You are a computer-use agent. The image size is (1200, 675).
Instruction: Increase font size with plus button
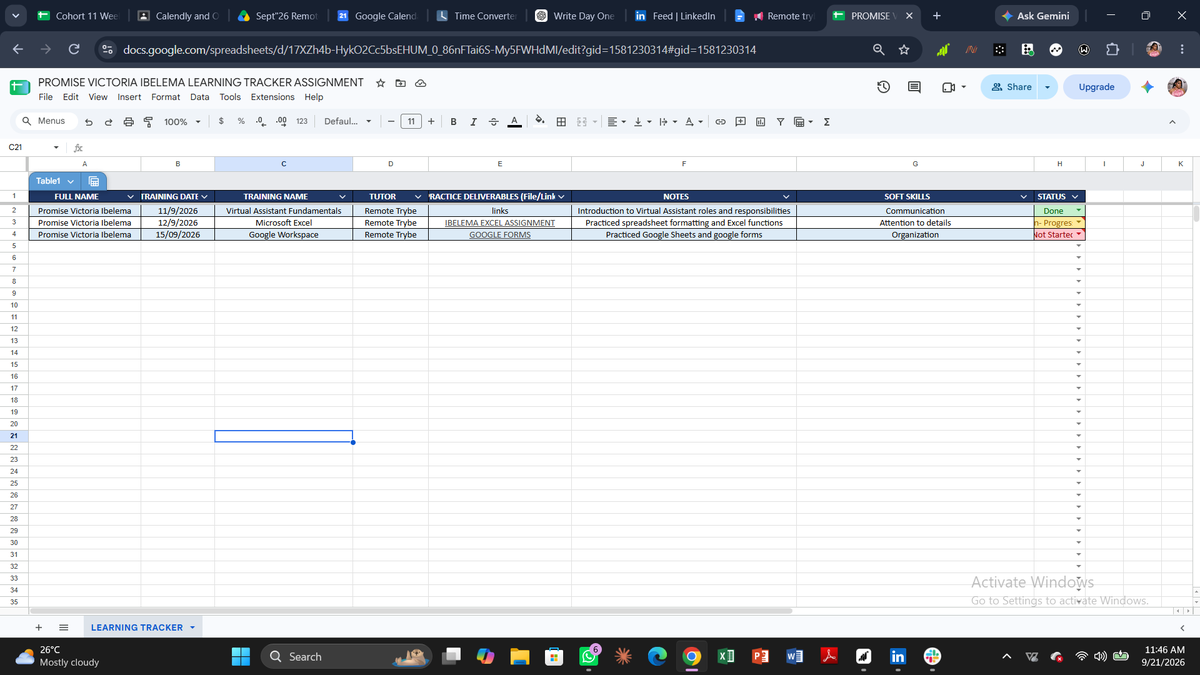pos(431,121)
